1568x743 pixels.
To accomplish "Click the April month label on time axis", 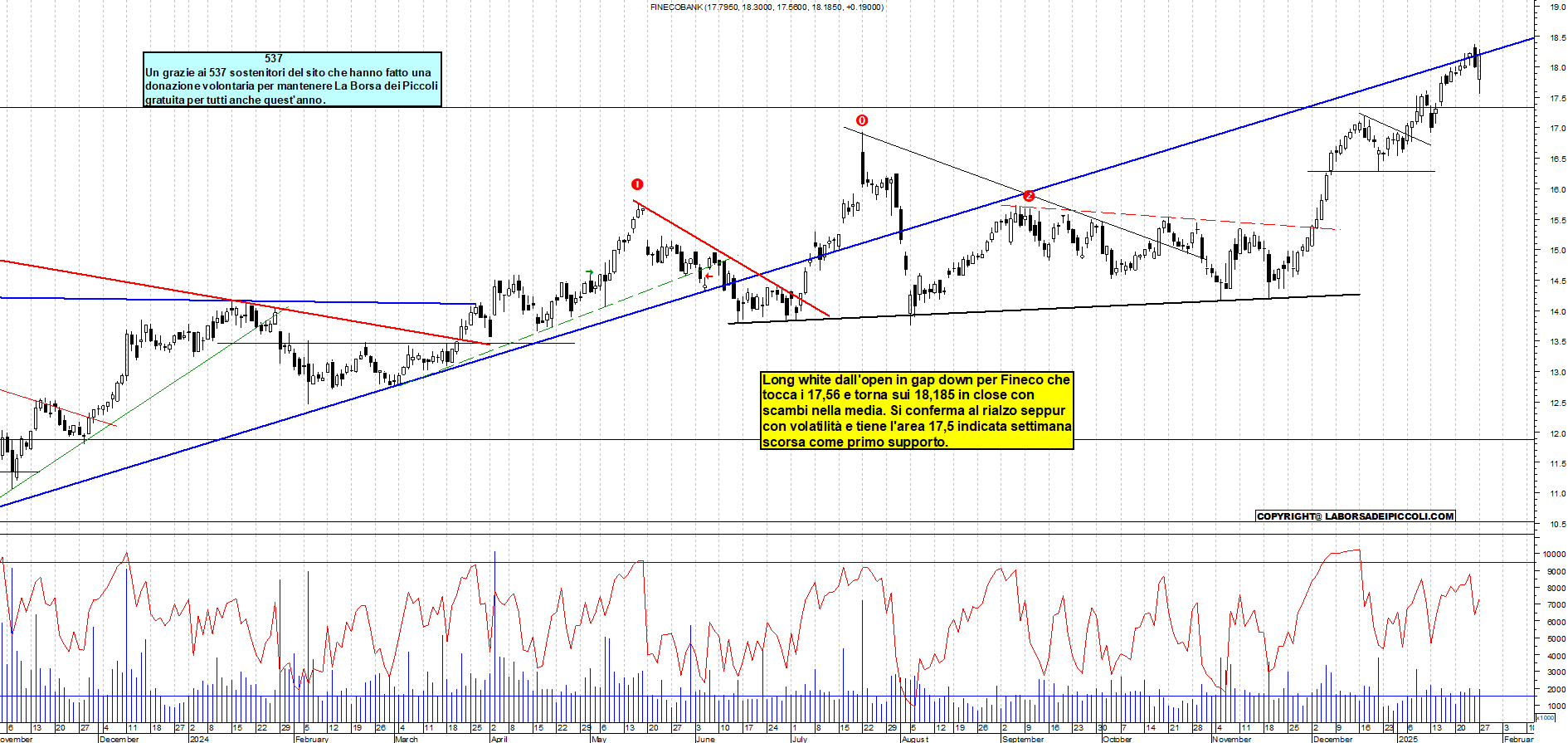I will 499,739.
